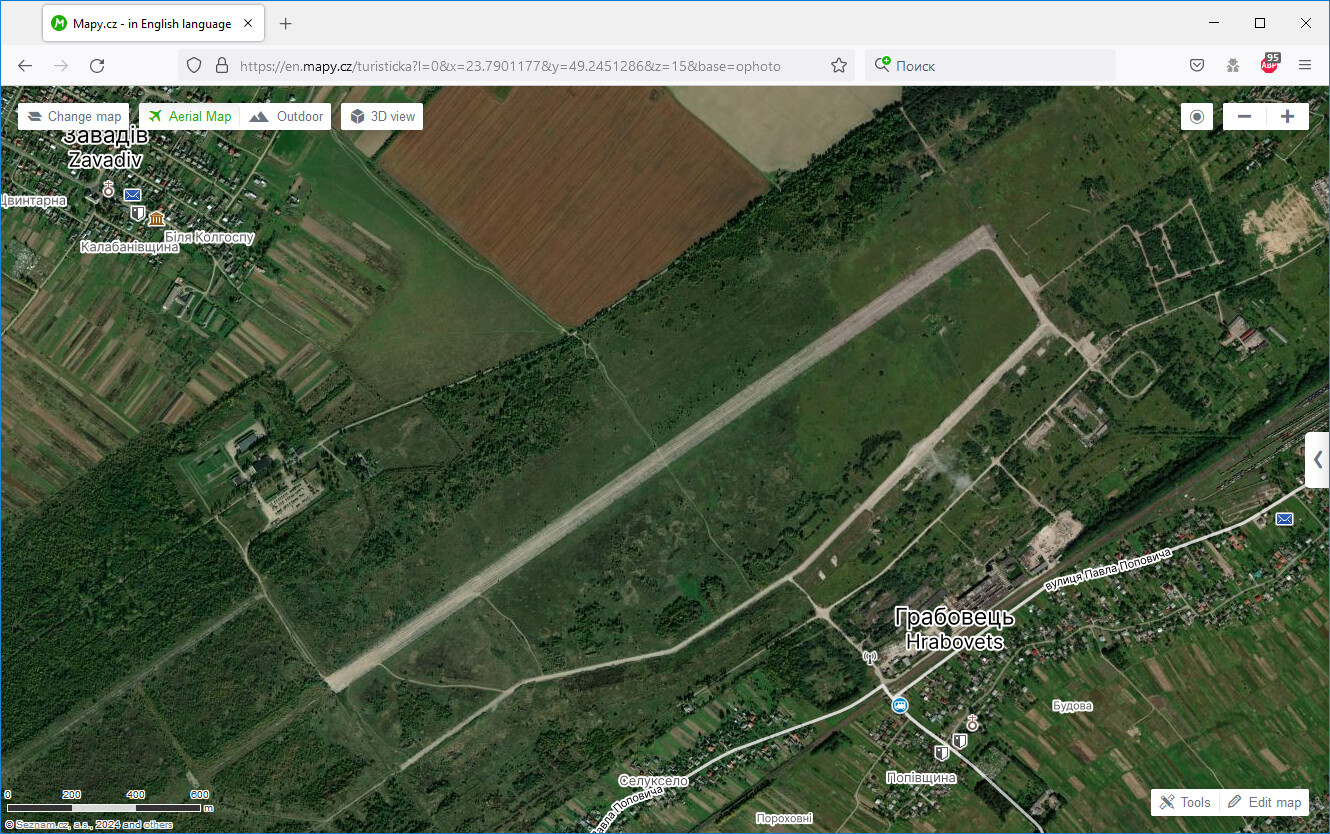Switch to Aerial Map layer

(x=190, y=117)
